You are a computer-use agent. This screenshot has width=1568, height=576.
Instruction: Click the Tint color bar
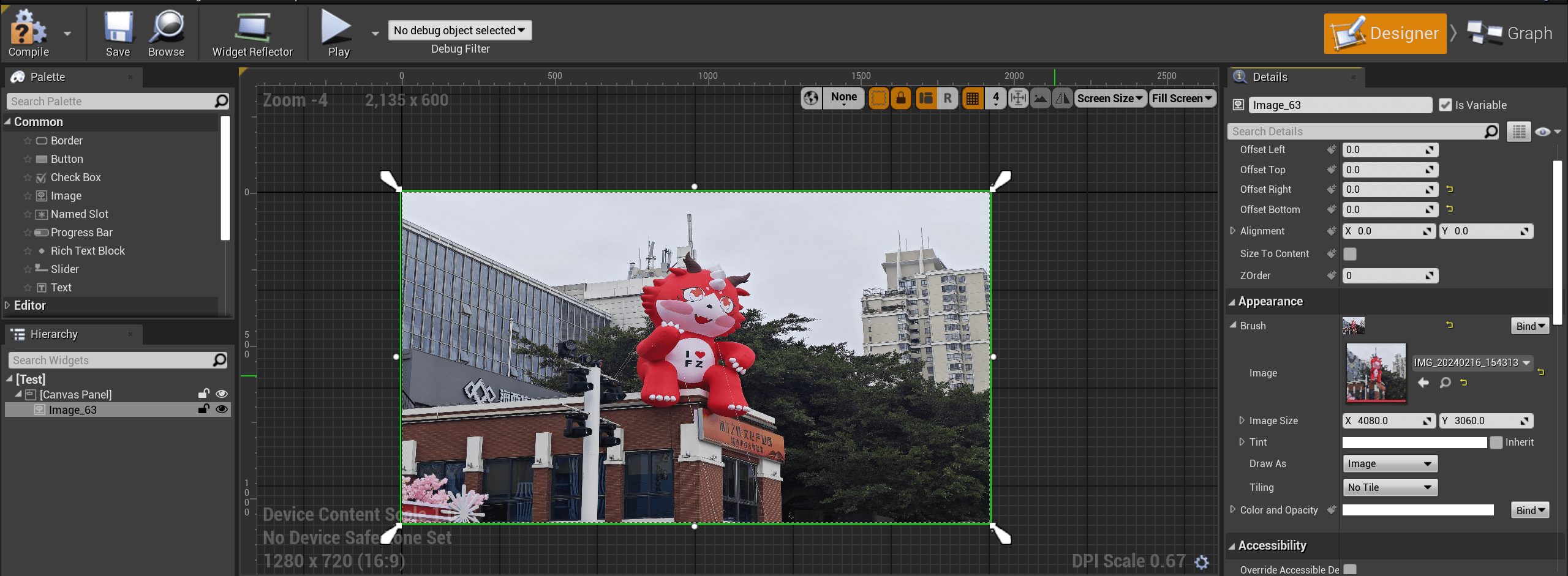coord(1414,442)
